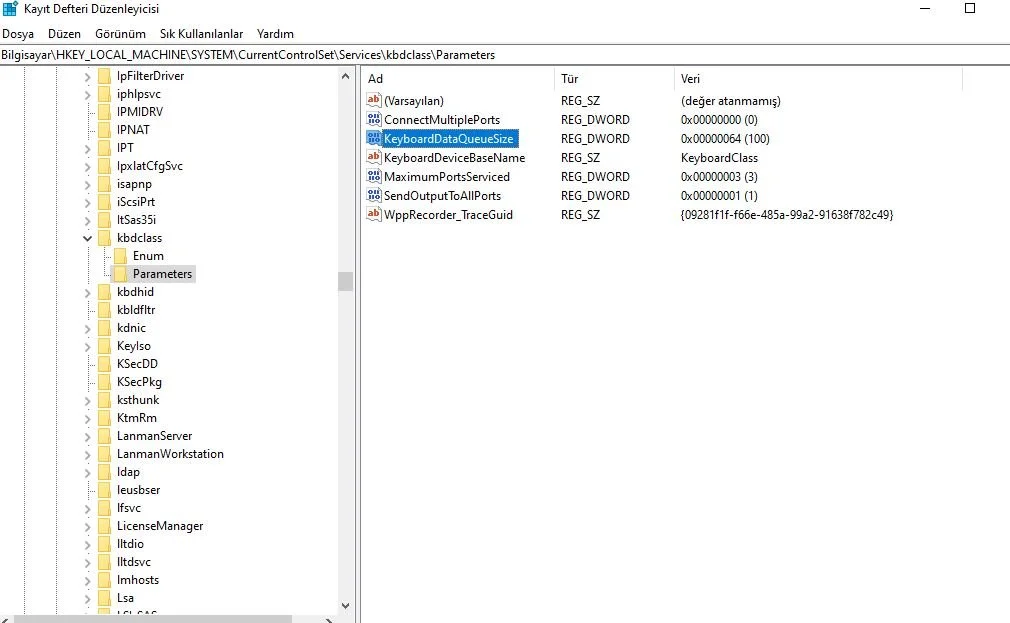Screen dimensions: 1010x623
Task: Click the LanmanServer folder icon
Action: point(104,436)
